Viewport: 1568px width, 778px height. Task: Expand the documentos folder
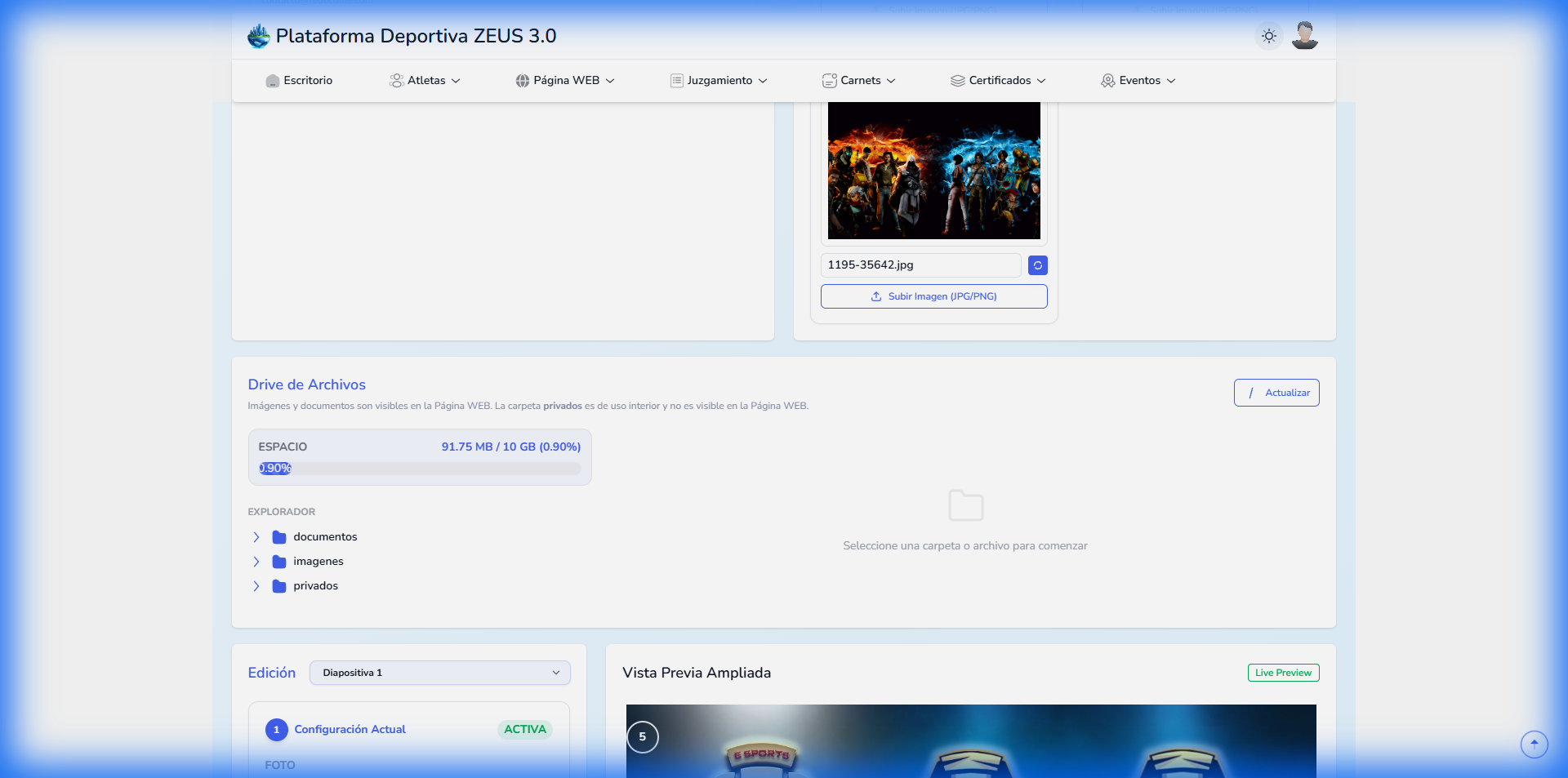(256, 537)
